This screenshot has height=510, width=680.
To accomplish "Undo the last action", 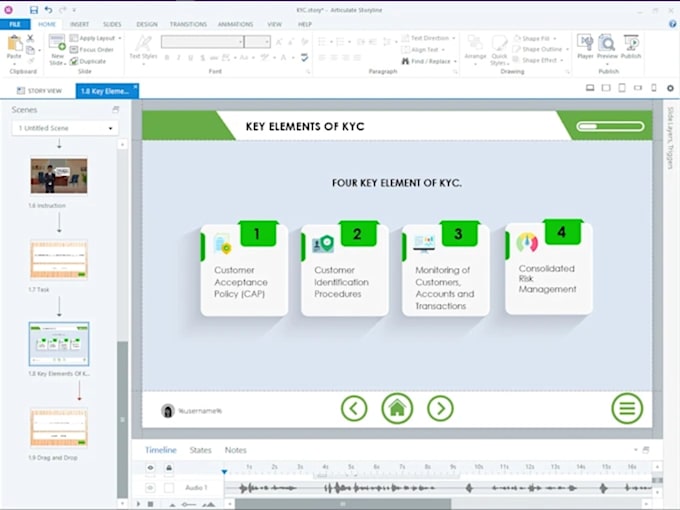I will (x=48, y=10).
